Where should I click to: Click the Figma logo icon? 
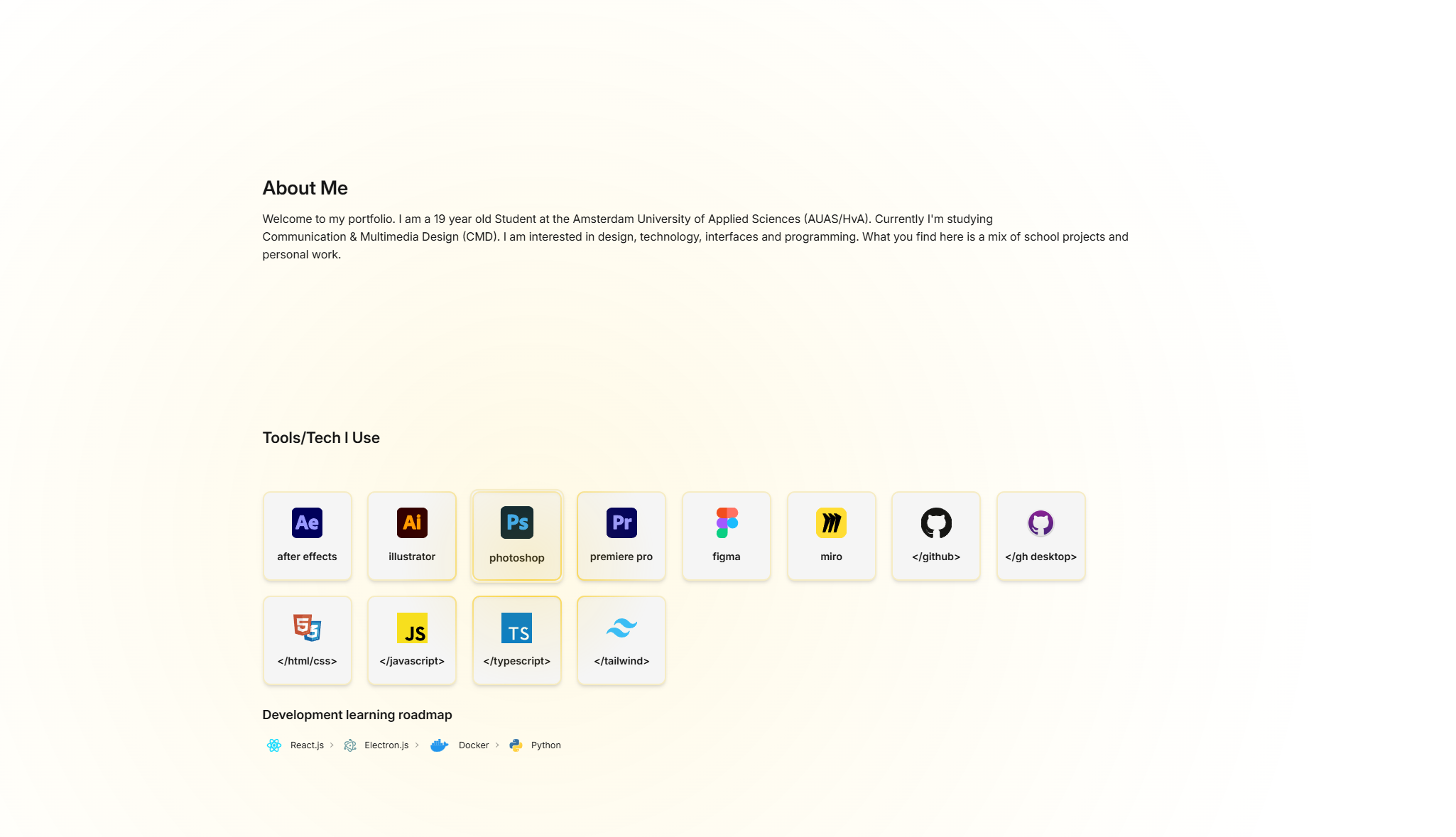coord(727,523)
